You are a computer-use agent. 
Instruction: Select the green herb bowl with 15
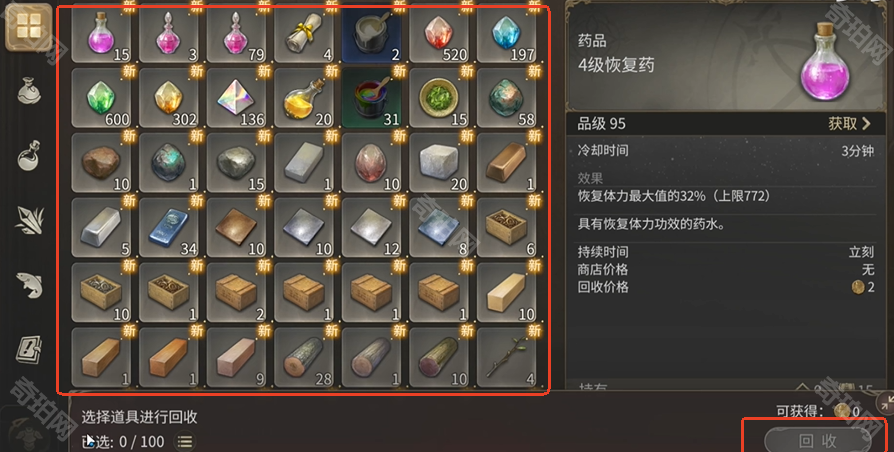[439, 98]
